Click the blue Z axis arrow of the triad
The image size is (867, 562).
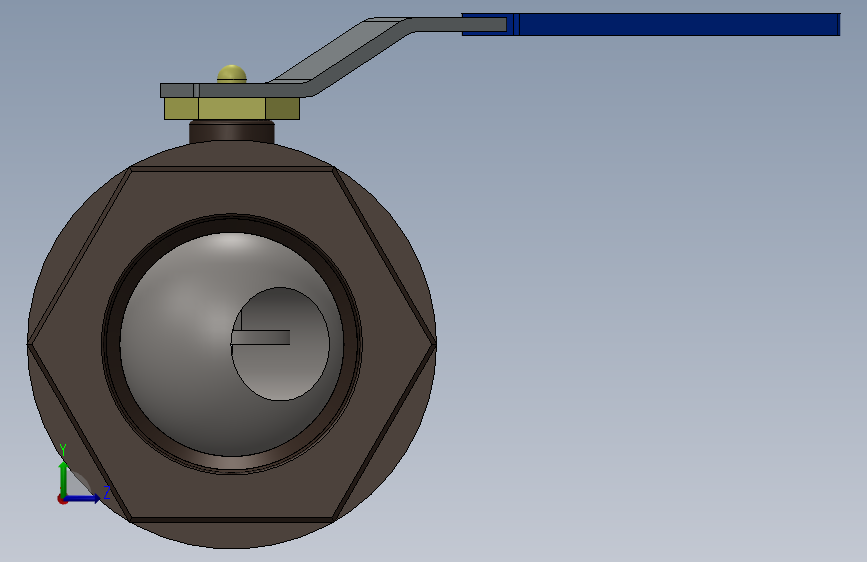[x=83, y=498]
